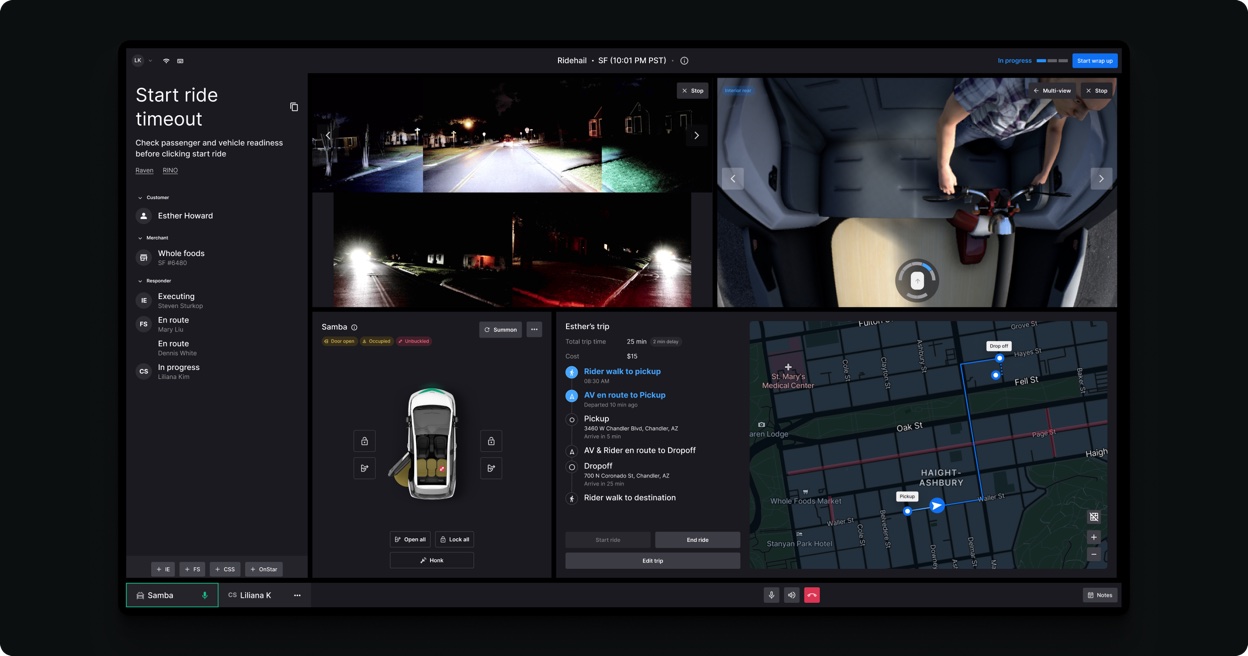Click the circular camera view indicator
The image size is (1248, 656).
tap(917, 281)
